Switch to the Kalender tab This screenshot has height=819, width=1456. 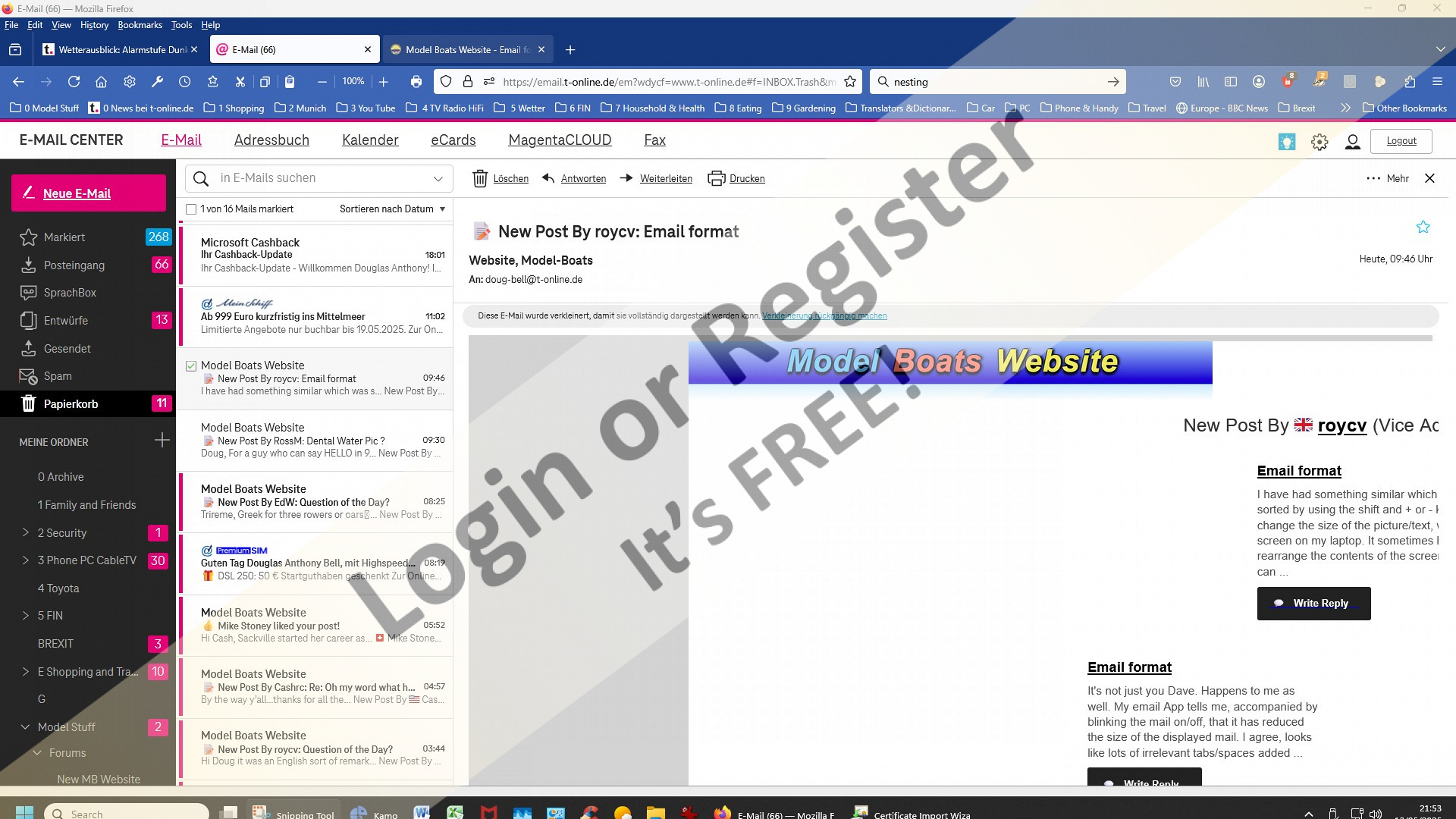[370, 140]
